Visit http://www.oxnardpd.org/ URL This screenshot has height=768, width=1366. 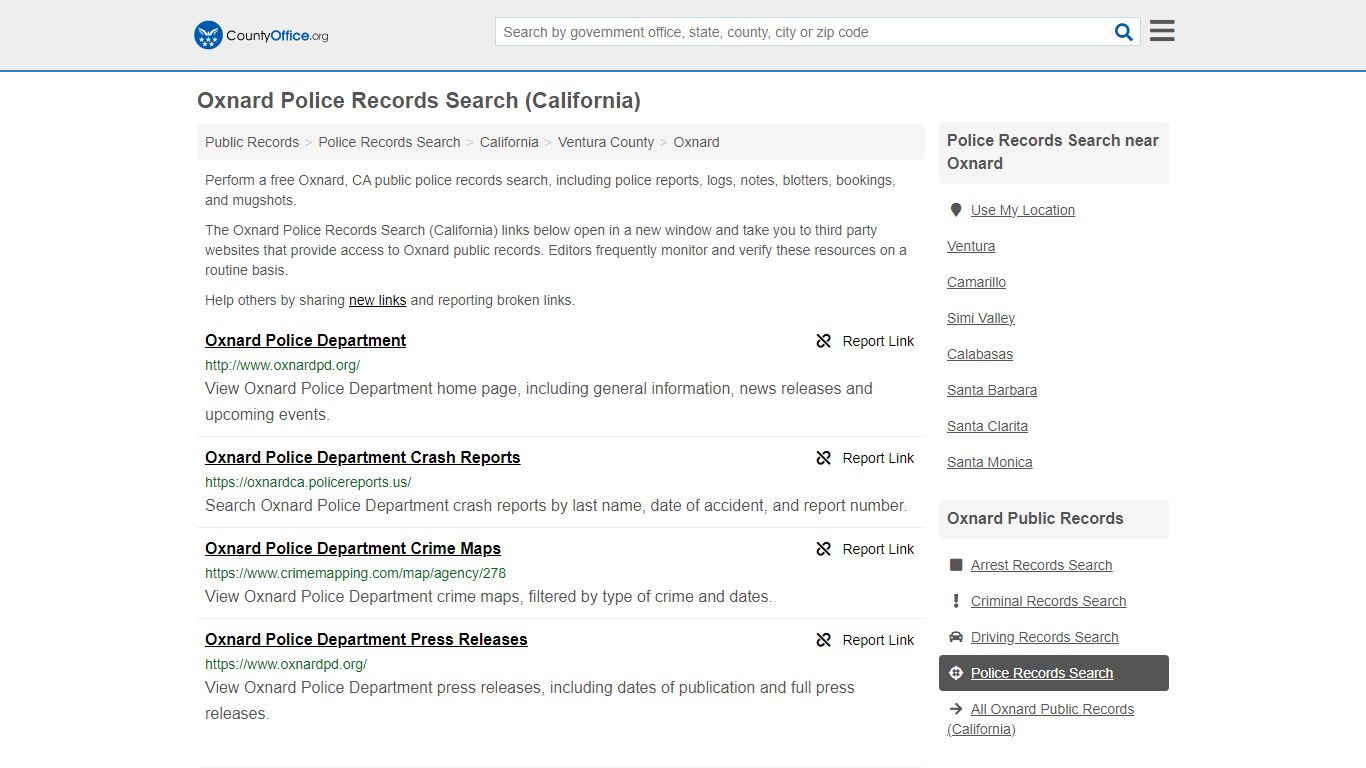(282, 365)
